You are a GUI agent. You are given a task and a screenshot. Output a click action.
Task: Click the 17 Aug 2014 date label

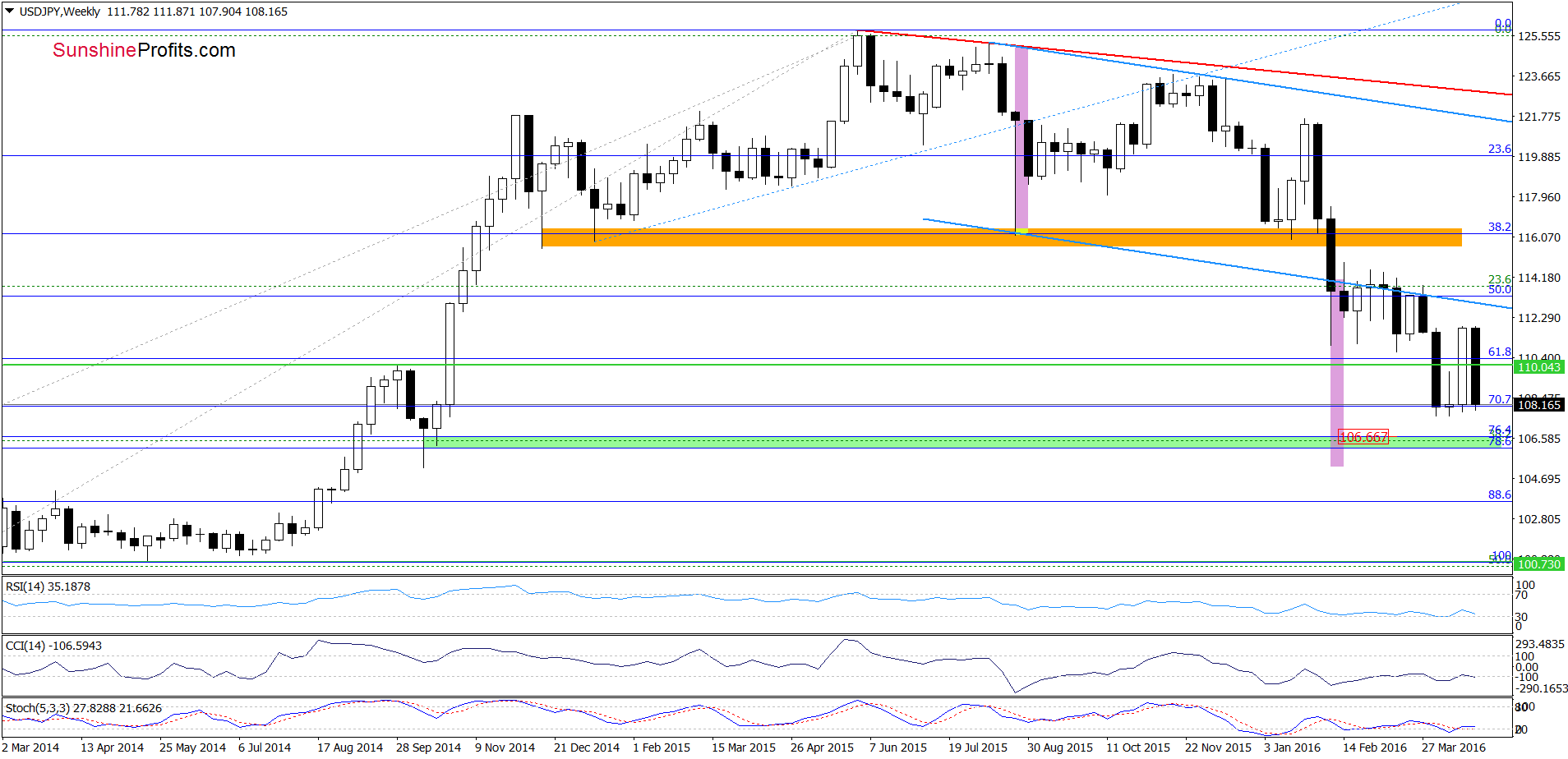click(x=350, y=747)
